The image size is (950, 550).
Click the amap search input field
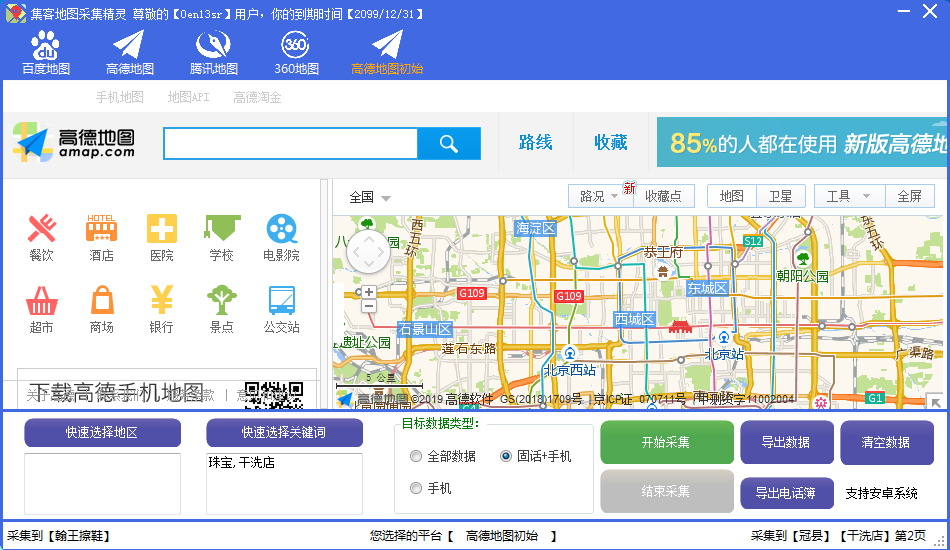click(x=291, y=144)
